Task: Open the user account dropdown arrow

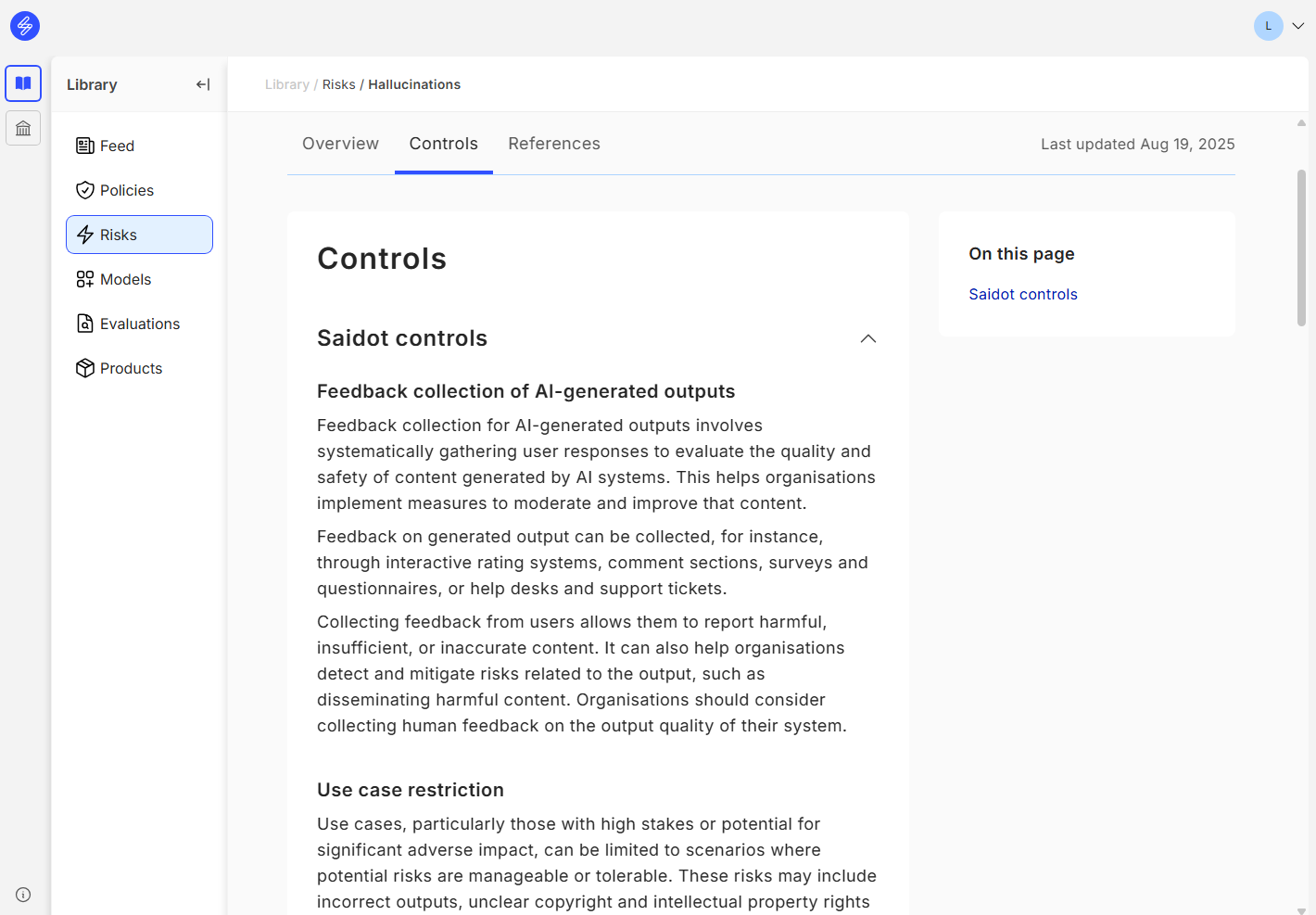Action: click(x=1298, y=26)
